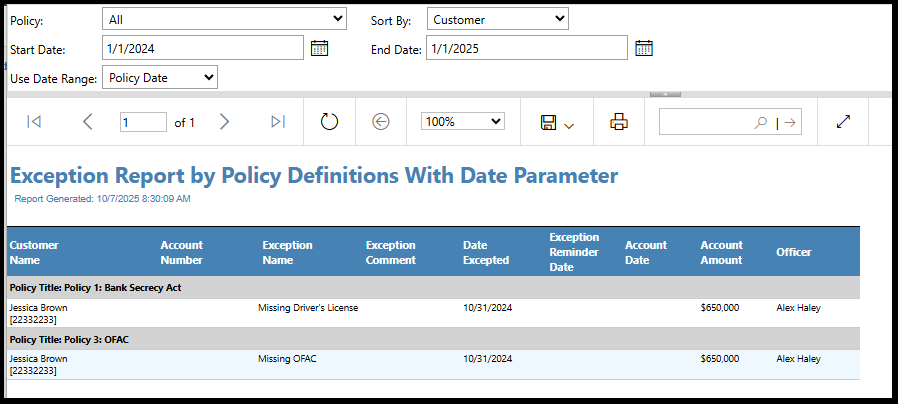
Task: Open the zoom level dropdown
Action: point(462,122)
